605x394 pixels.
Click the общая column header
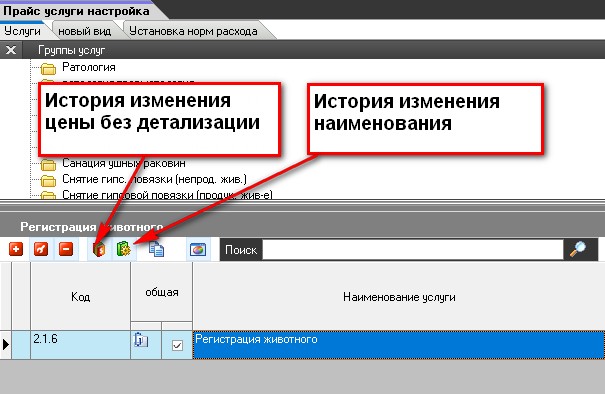tap(162, 292)
